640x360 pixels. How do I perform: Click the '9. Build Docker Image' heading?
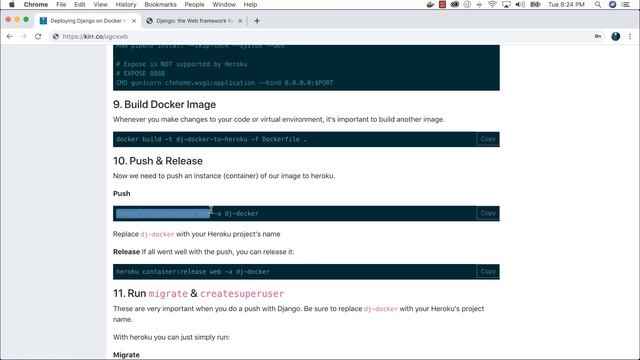164,104
